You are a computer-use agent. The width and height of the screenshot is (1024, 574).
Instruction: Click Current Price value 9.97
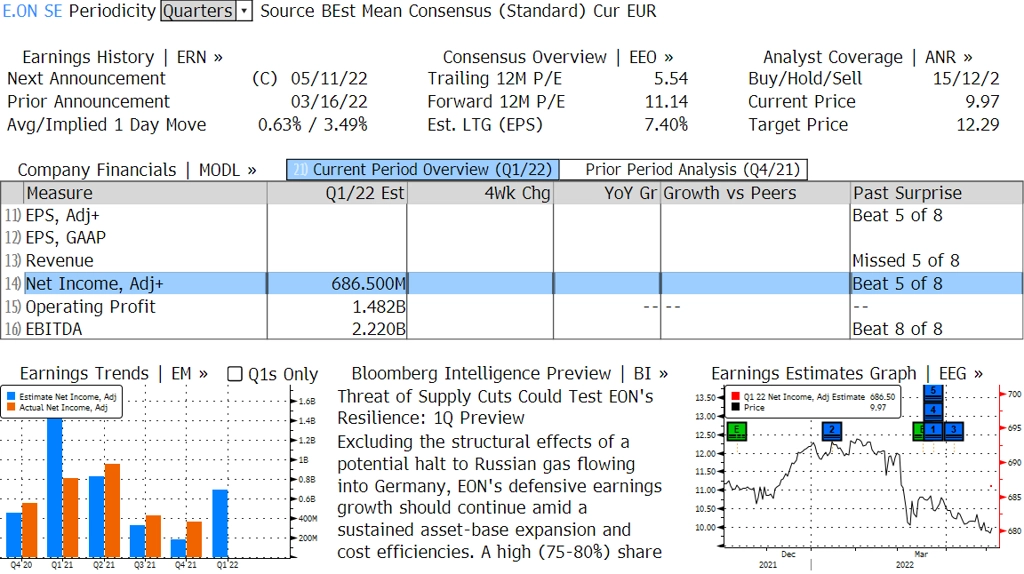(x=983, y=102)
